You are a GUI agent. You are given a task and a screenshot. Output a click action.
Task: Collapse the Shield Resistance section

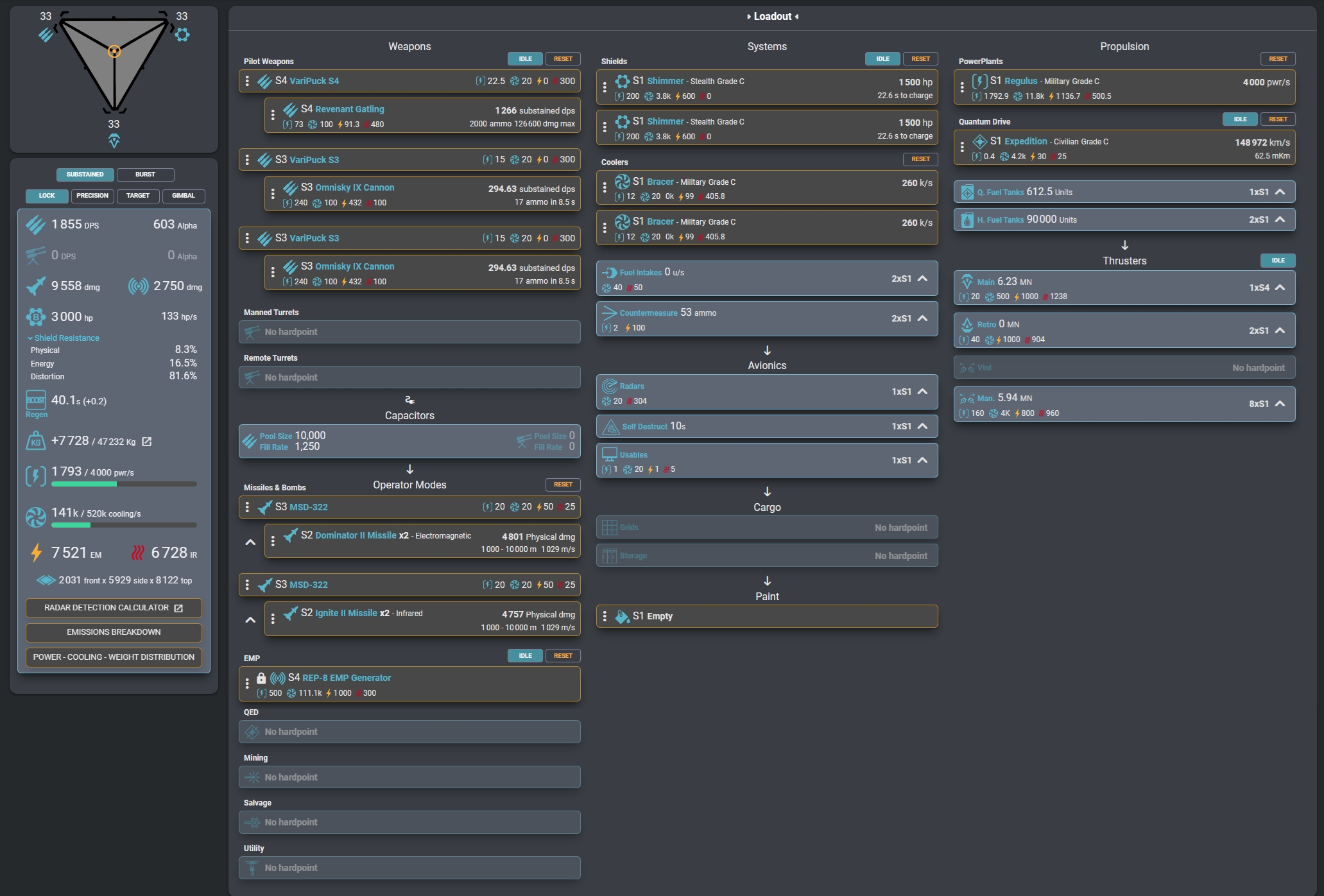click(x=64, y=338)
